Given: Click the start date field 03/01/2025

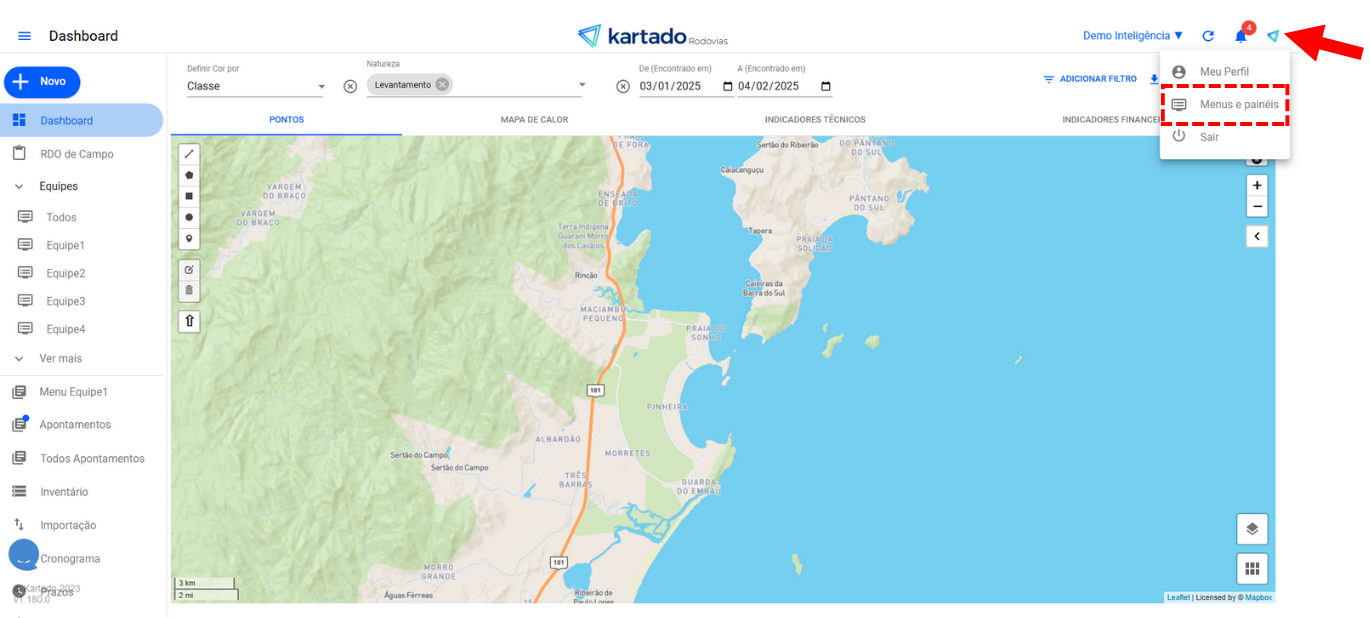Looking at the screenshot, I should tap(677, 86).
